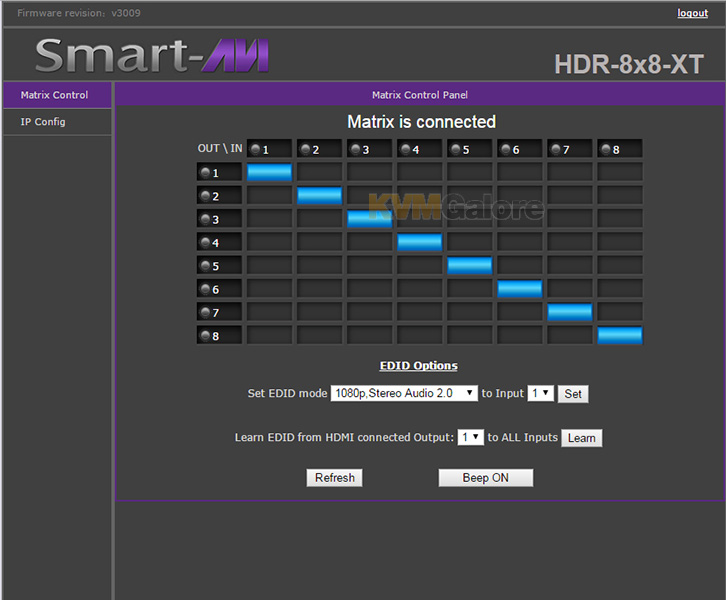Click the Beep ON button
The width and height of the screenshot is (726, 600).
point(486,477)
